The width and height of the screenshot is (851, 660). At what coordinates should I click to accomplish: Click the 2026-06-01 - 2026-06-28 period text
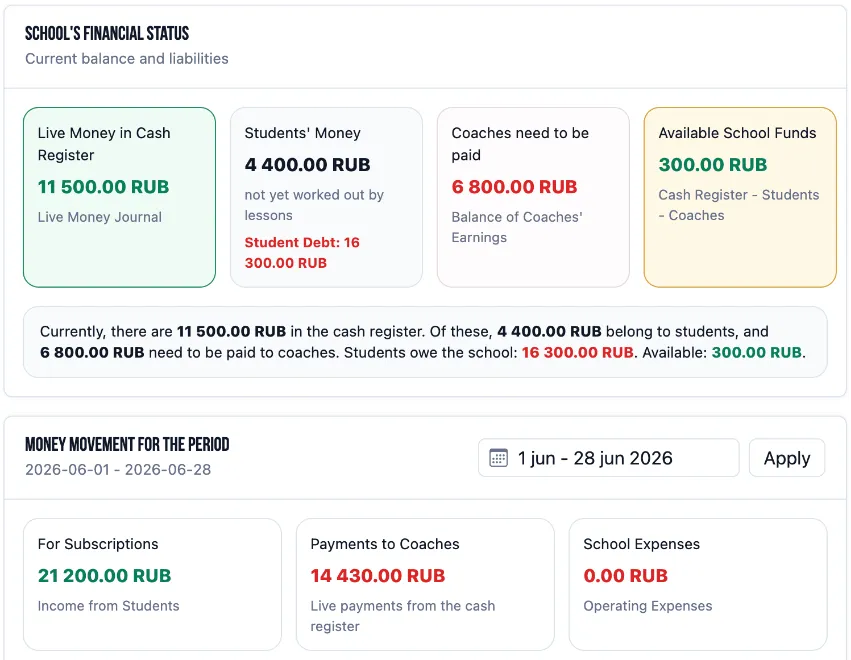point(118,469)
